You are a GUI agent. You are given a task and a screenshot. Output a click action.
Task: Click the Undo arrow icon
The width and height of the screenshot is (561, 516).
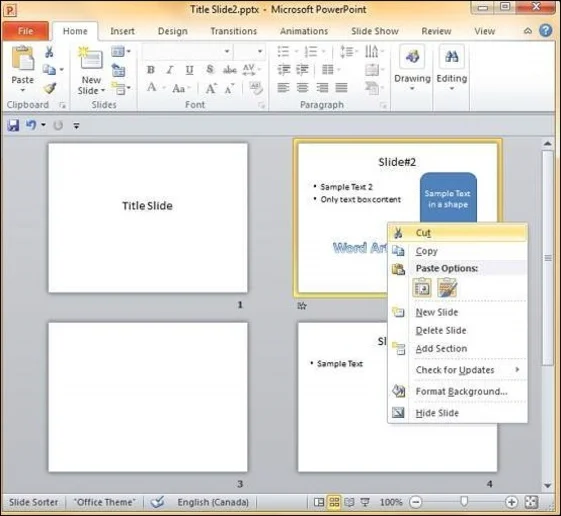(31, 125)
